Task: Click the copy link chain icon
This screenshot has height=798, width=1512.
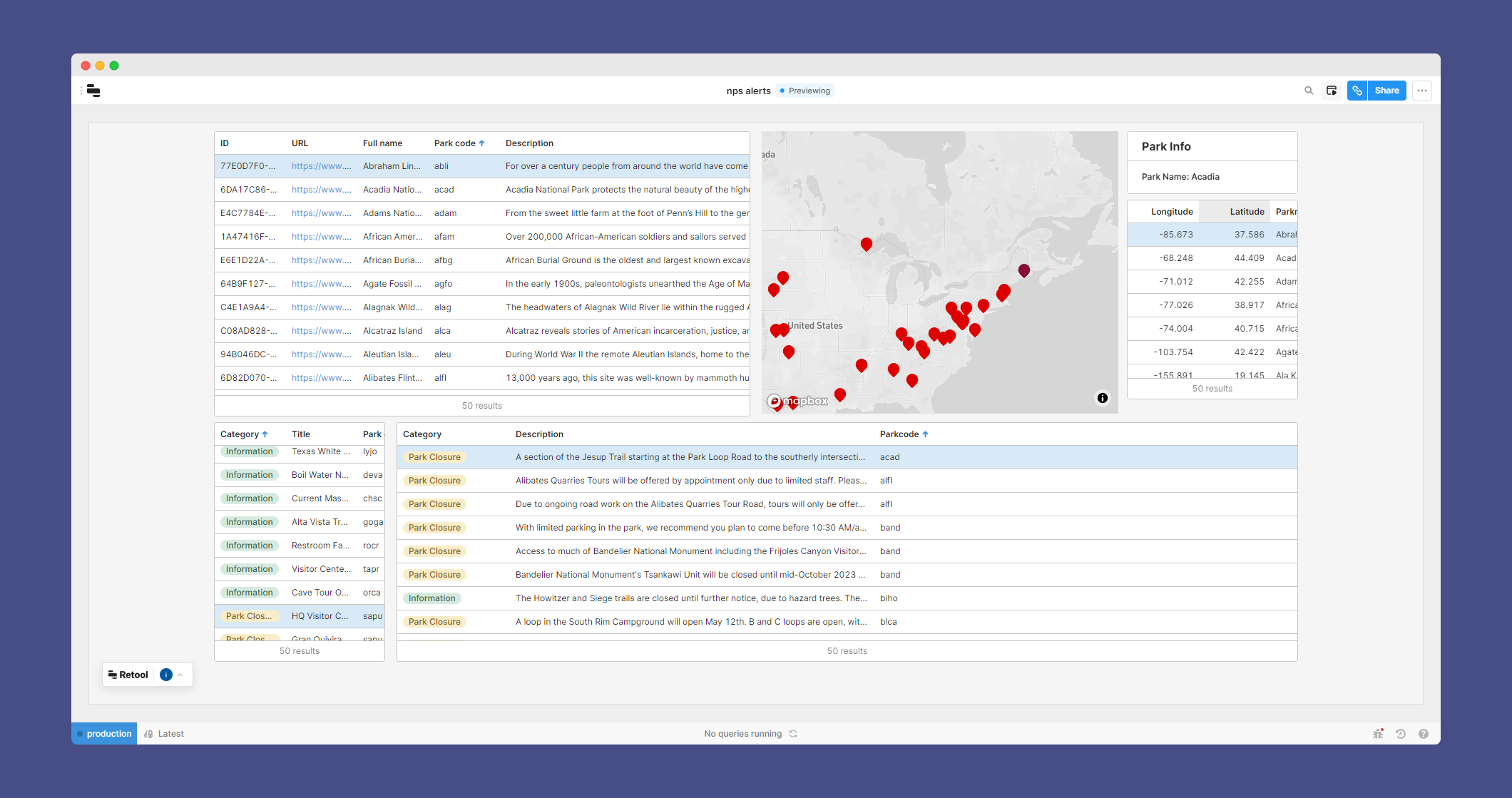Action: coord(1357,91)
